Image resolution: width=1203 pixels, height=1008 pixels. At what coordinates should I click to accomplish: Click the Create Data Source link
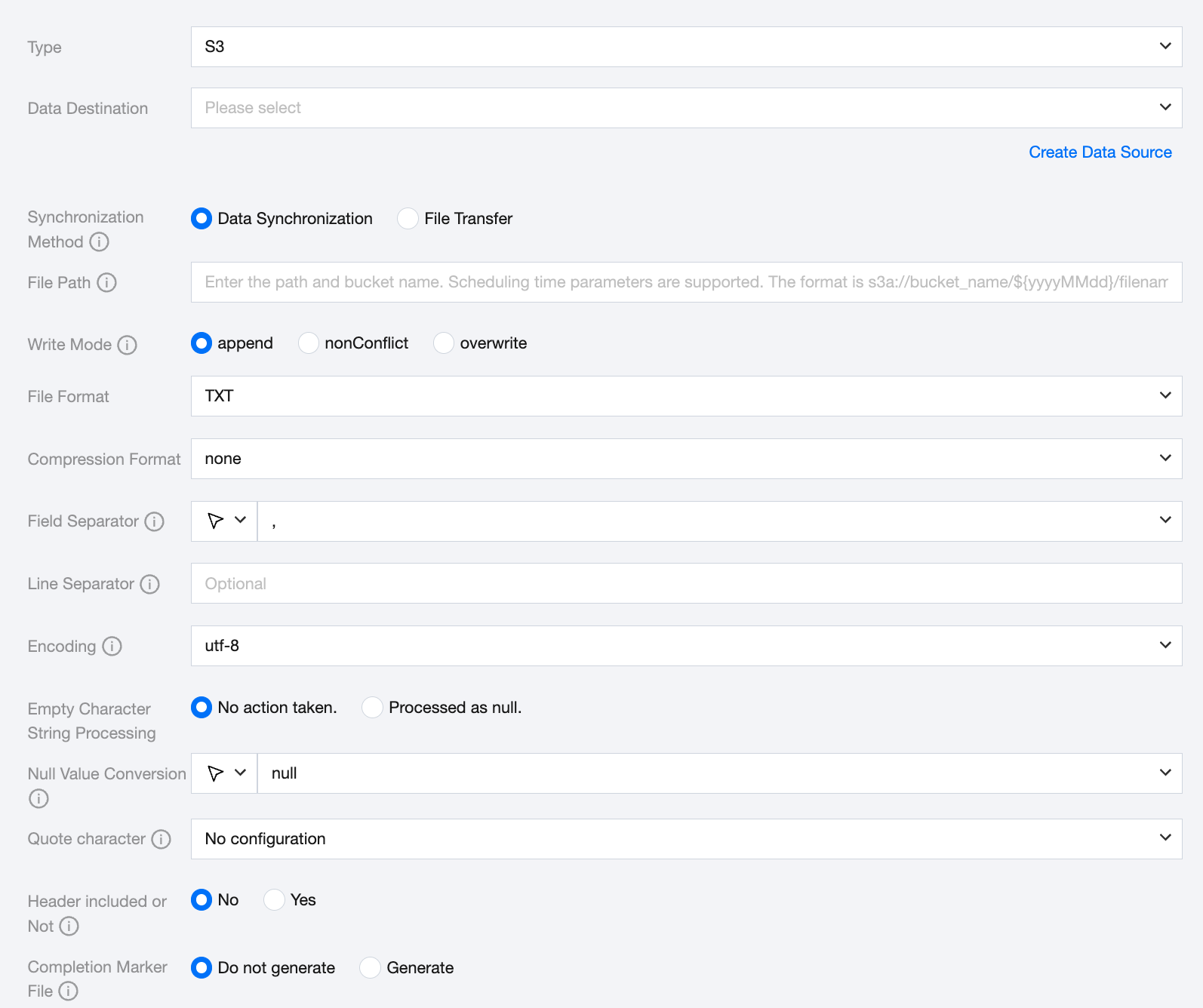coord(1100,152)
